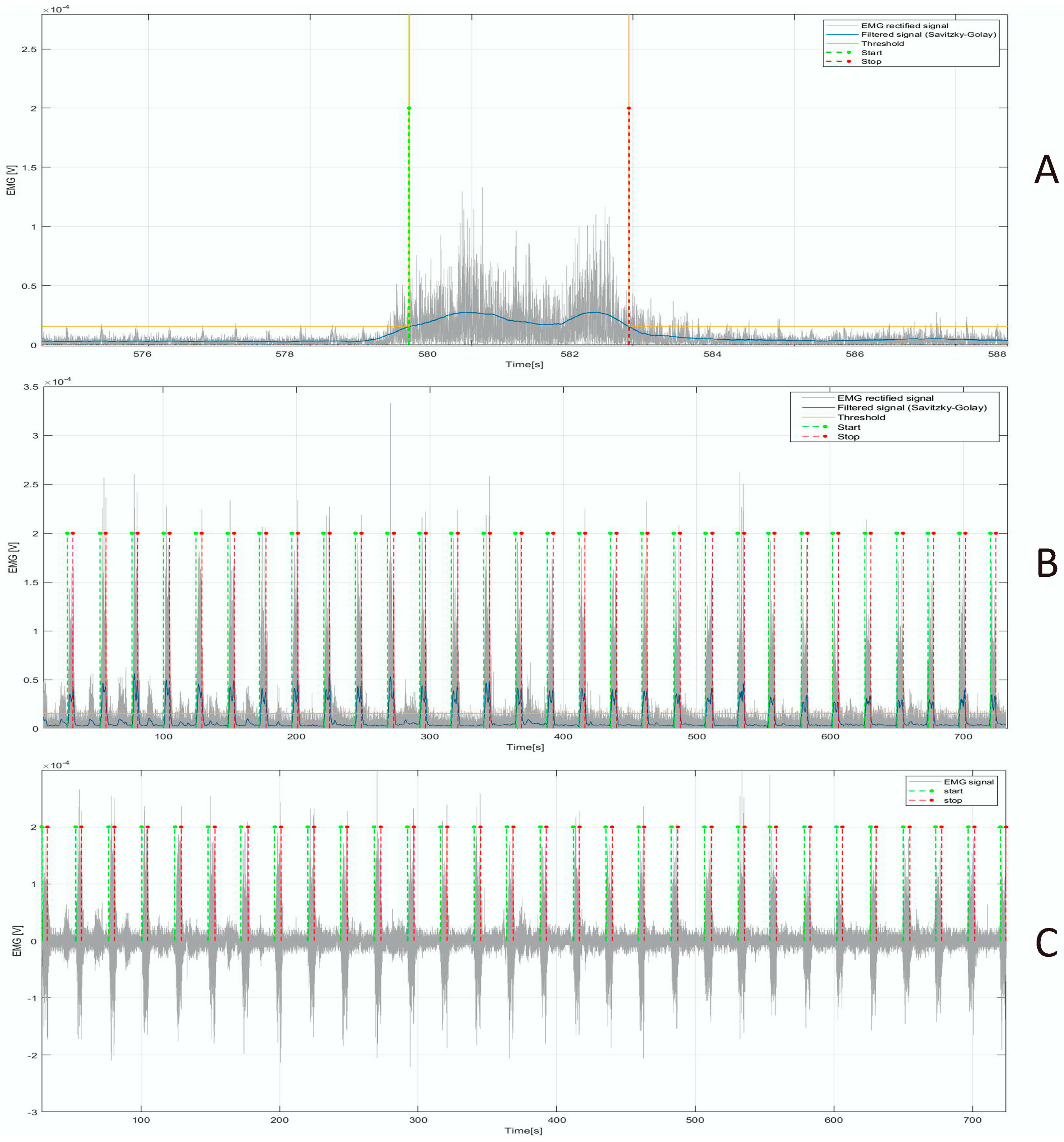The height and width of the screenshot is (1142, 1064).
Task: Click the lowercase 'start' legend entry in plot C
Action: tap(953, 791)
